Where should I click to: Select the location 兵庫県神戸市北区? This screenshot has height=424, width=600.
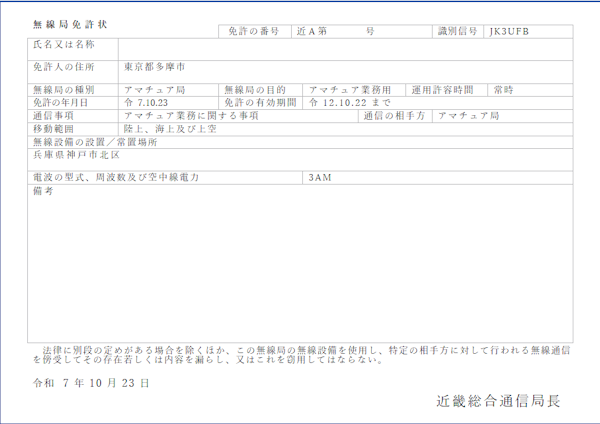pyautogui.click(x=75, y=155)
